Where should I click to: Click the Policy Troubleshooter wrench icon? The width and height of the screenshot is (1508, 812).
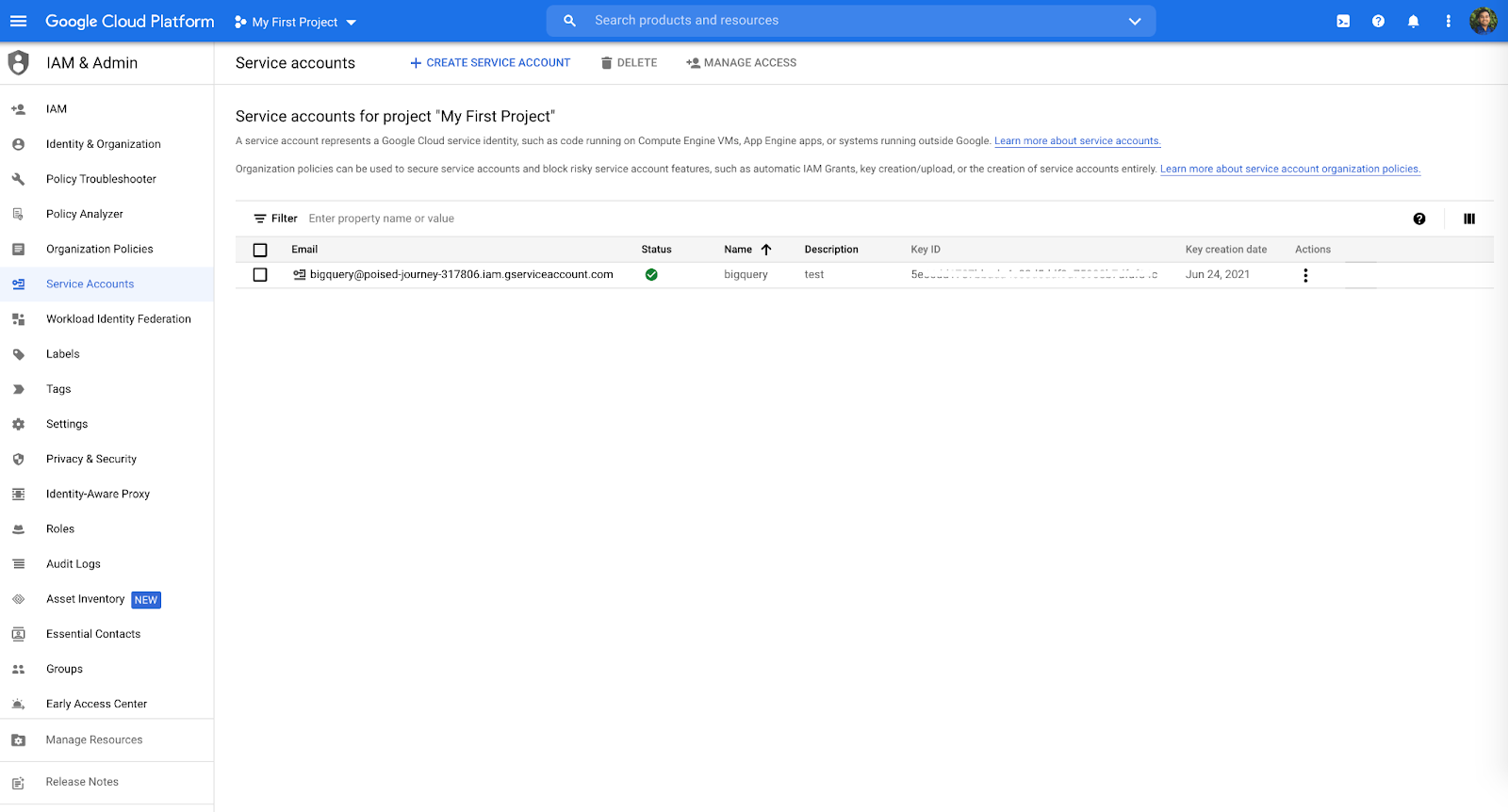pyautogui.click(x=18, y=179)
